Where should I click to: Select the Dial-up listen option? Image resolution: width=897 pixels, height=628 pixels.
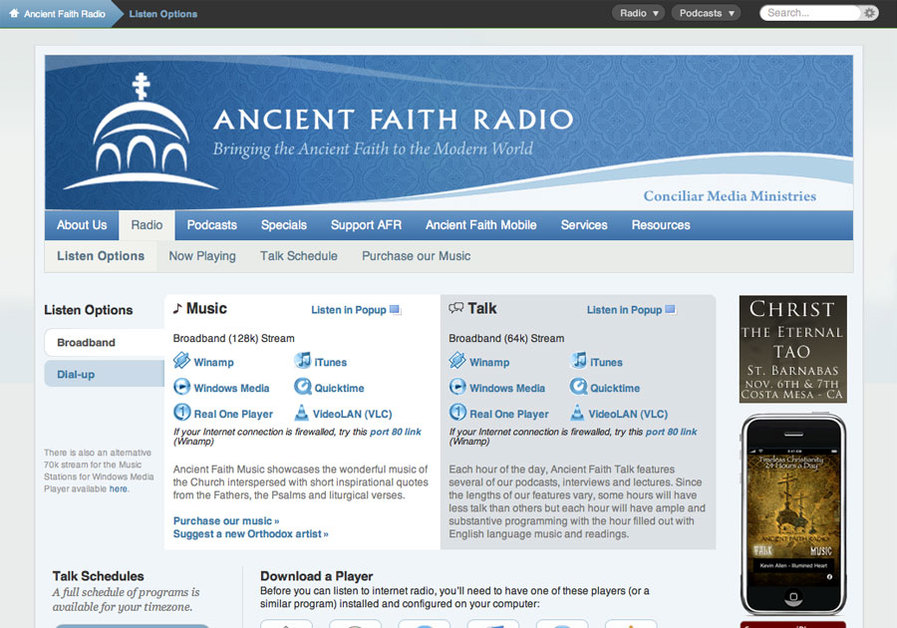(x=104, y=374)
